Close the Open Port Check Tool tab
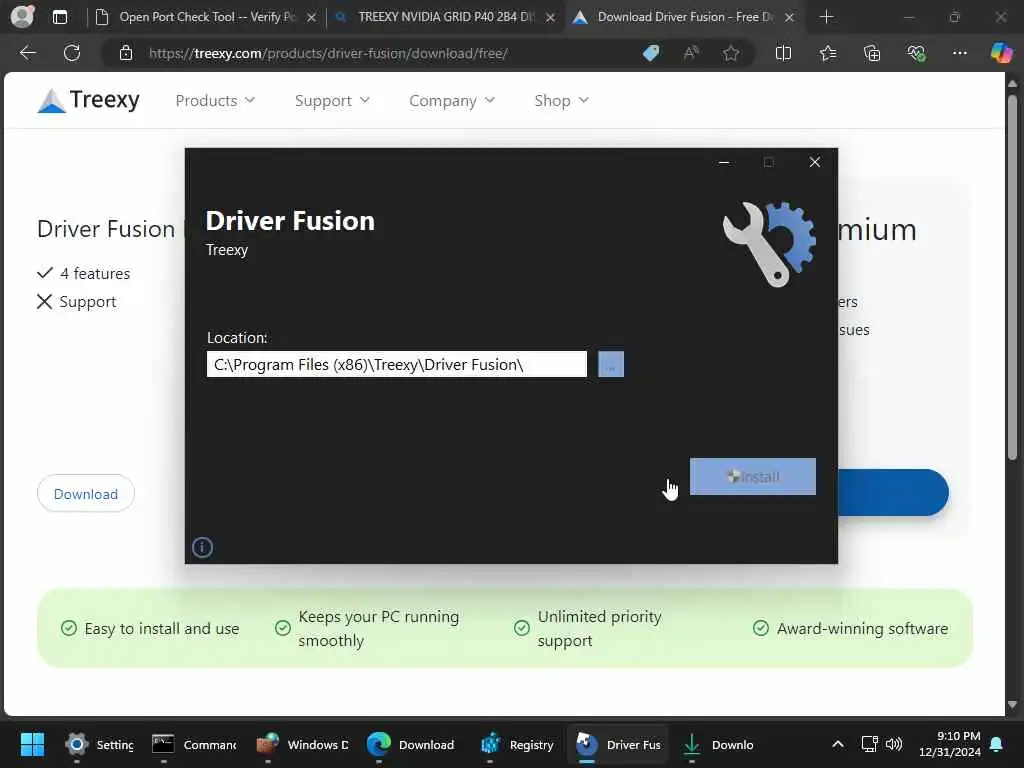This screenshot has height=768, width=1024. (x=312, y=18)
